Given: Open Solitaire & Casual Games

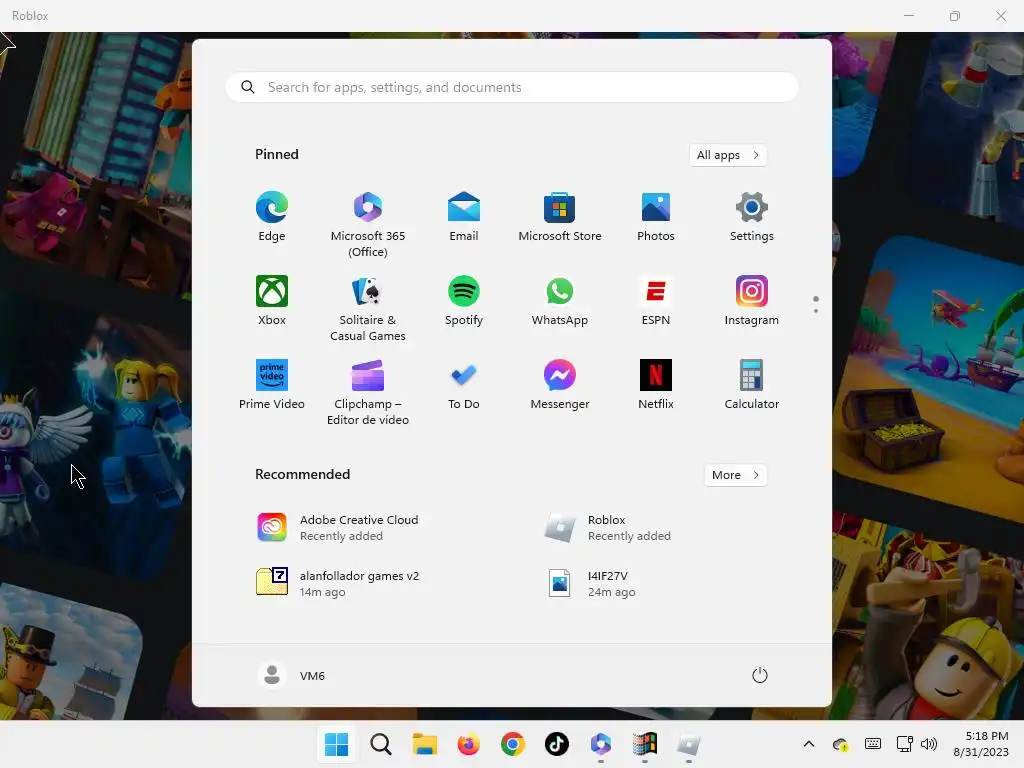Looking at the screenshot, I should coord(368,308).
